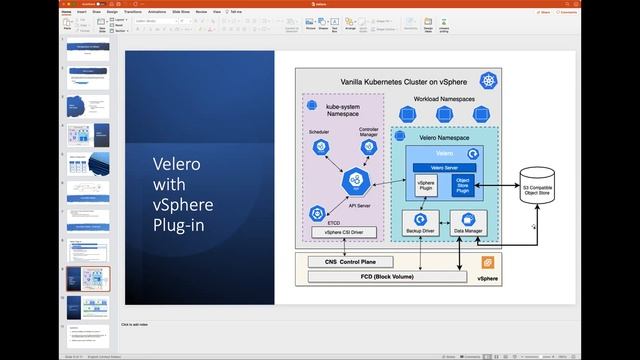The image size is (640, 360).
Task: Click the Arrange icon
Action: 349,22
